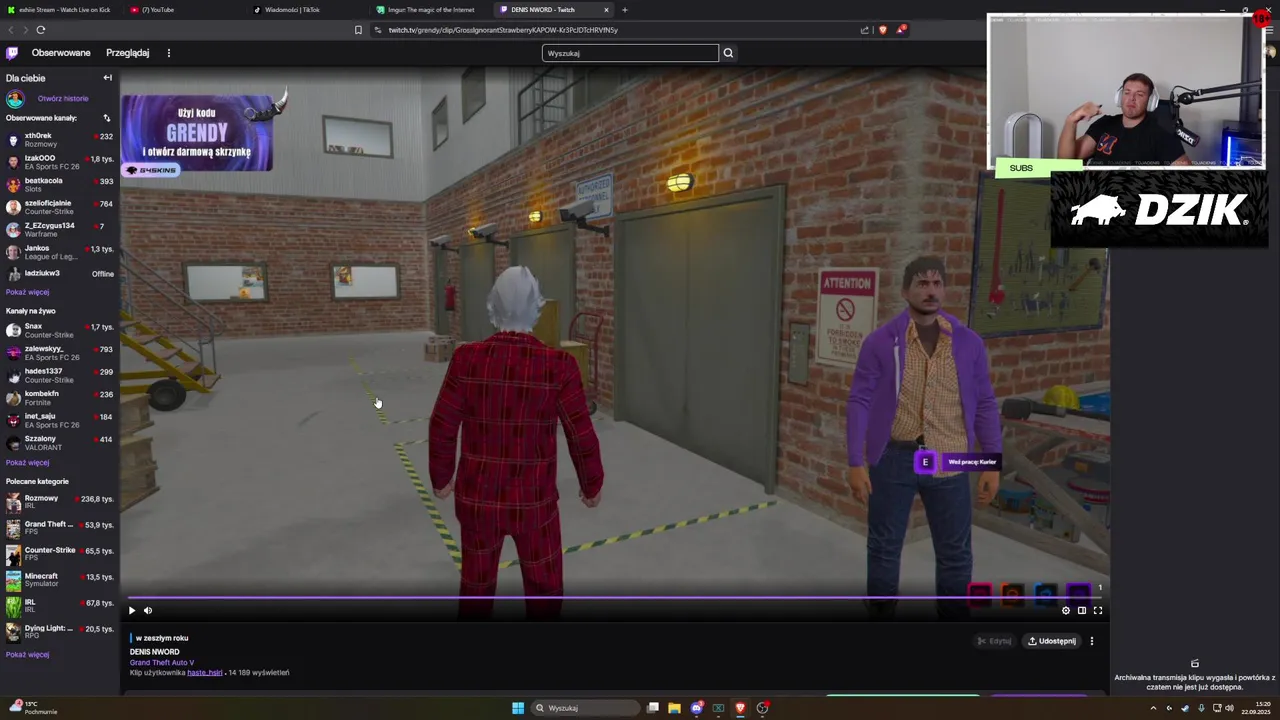Open beatkacola channel in sidebar

pyautogui.click(x=60, y=184)
